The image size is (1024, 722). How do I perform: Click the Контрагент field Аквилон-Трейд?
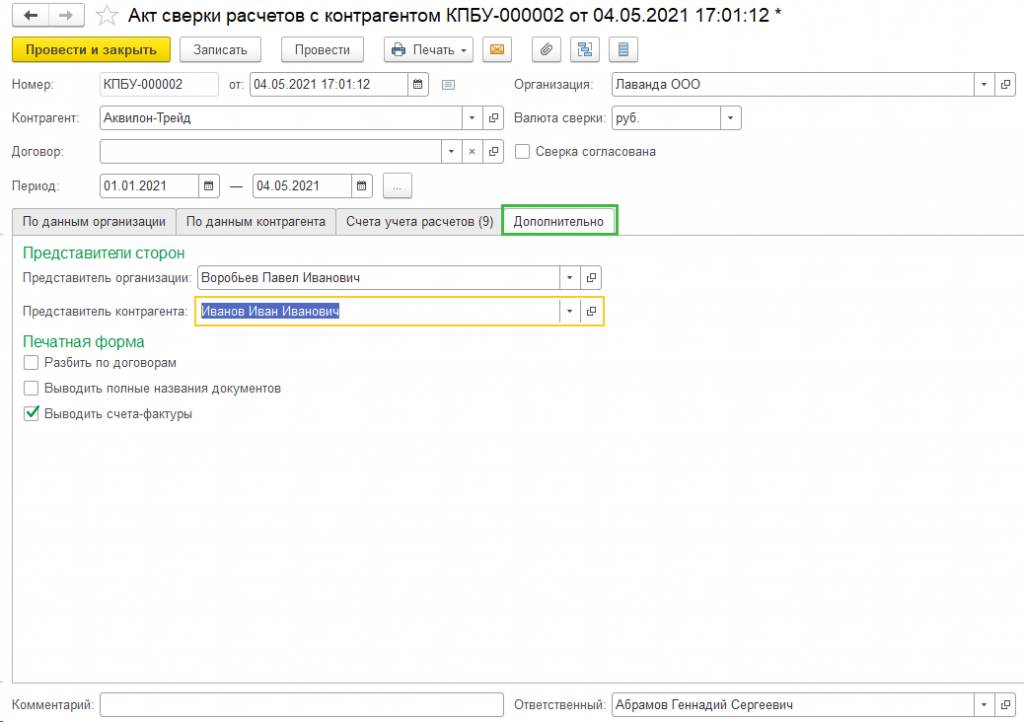281,118
